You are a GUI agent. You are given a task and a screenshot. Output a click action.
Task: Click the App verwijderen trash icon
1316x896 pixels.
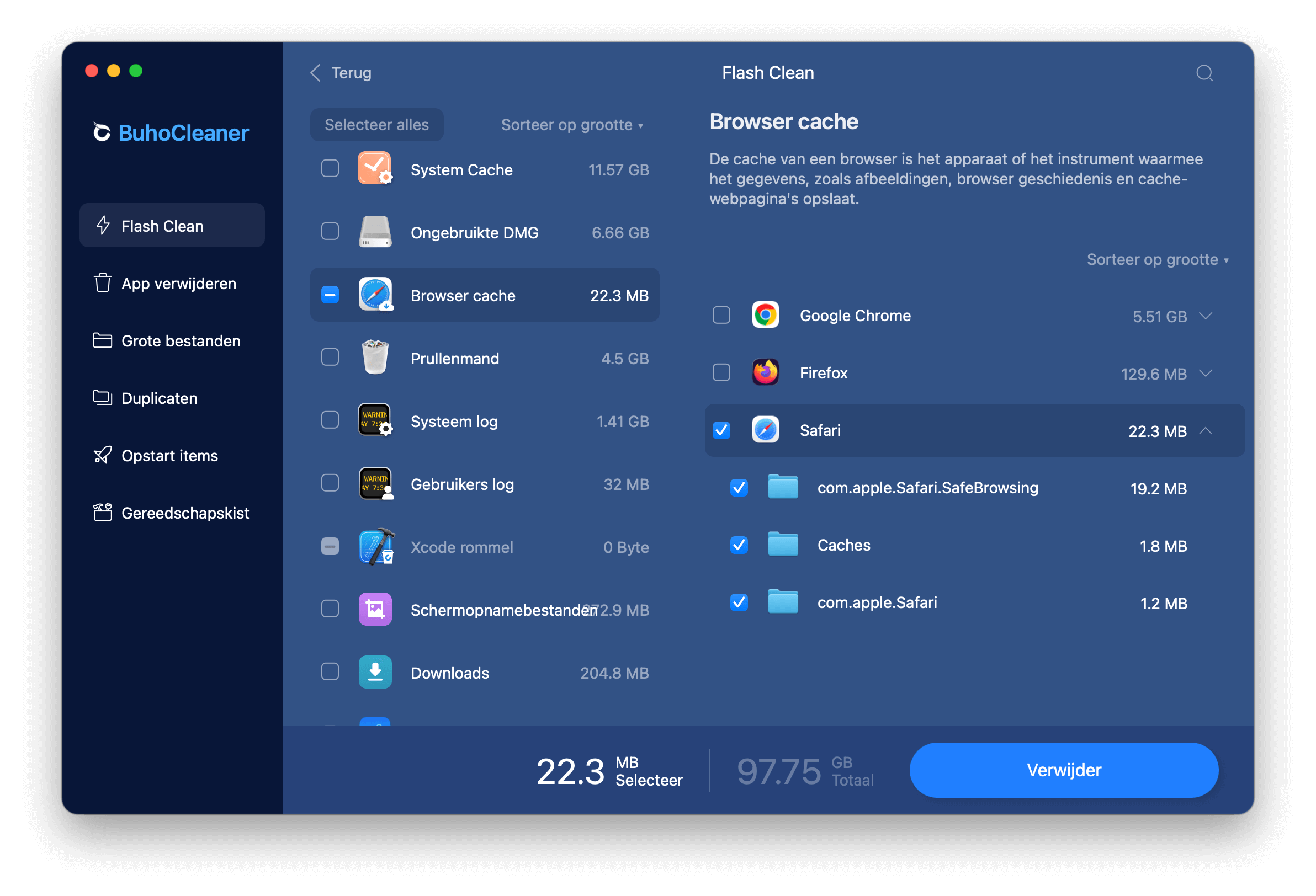(103, 282)
